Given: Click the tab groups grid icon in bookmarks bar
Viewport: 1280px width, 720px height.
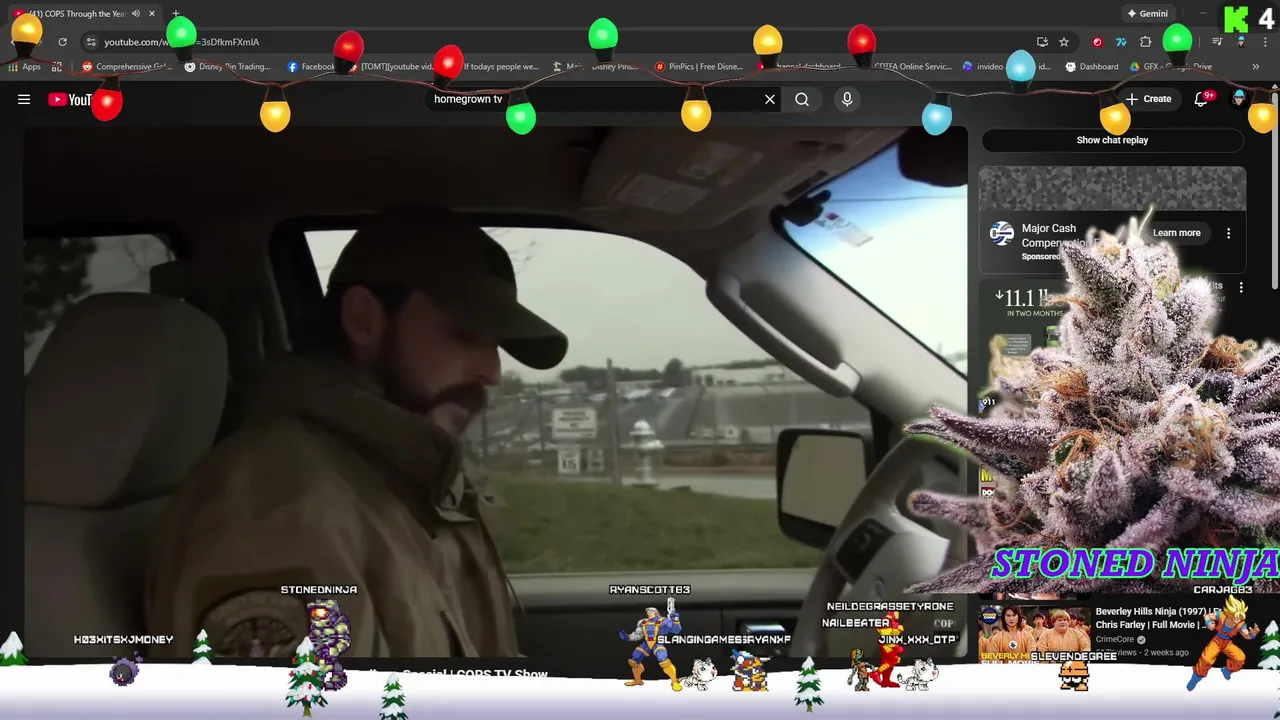Looking at the screenshot, I should coord(57,67).
